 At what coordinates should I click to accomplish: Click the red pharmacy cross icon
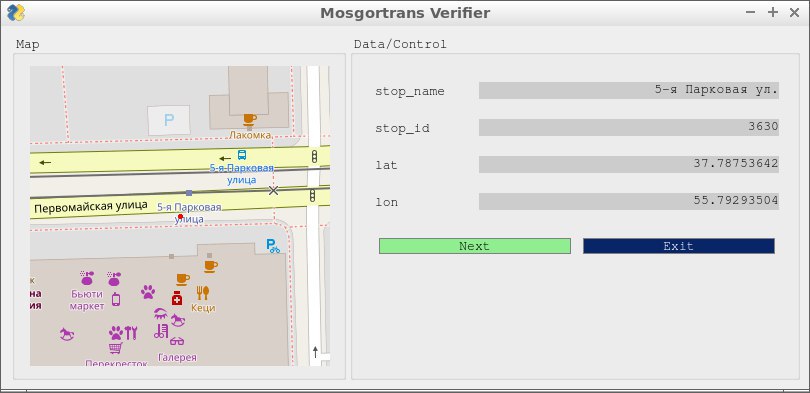177,298
